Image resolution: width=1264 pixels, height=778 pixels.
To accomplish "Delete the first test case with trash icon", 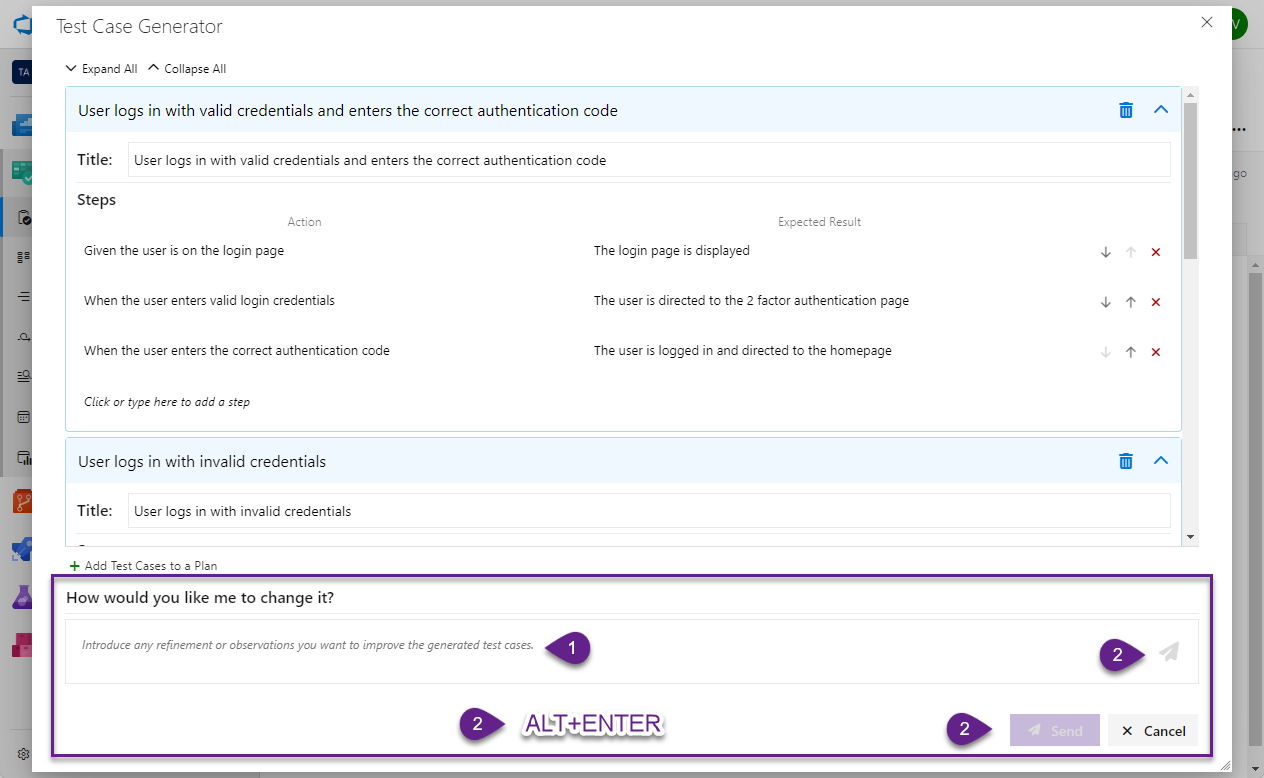I will coord(1126,110).
